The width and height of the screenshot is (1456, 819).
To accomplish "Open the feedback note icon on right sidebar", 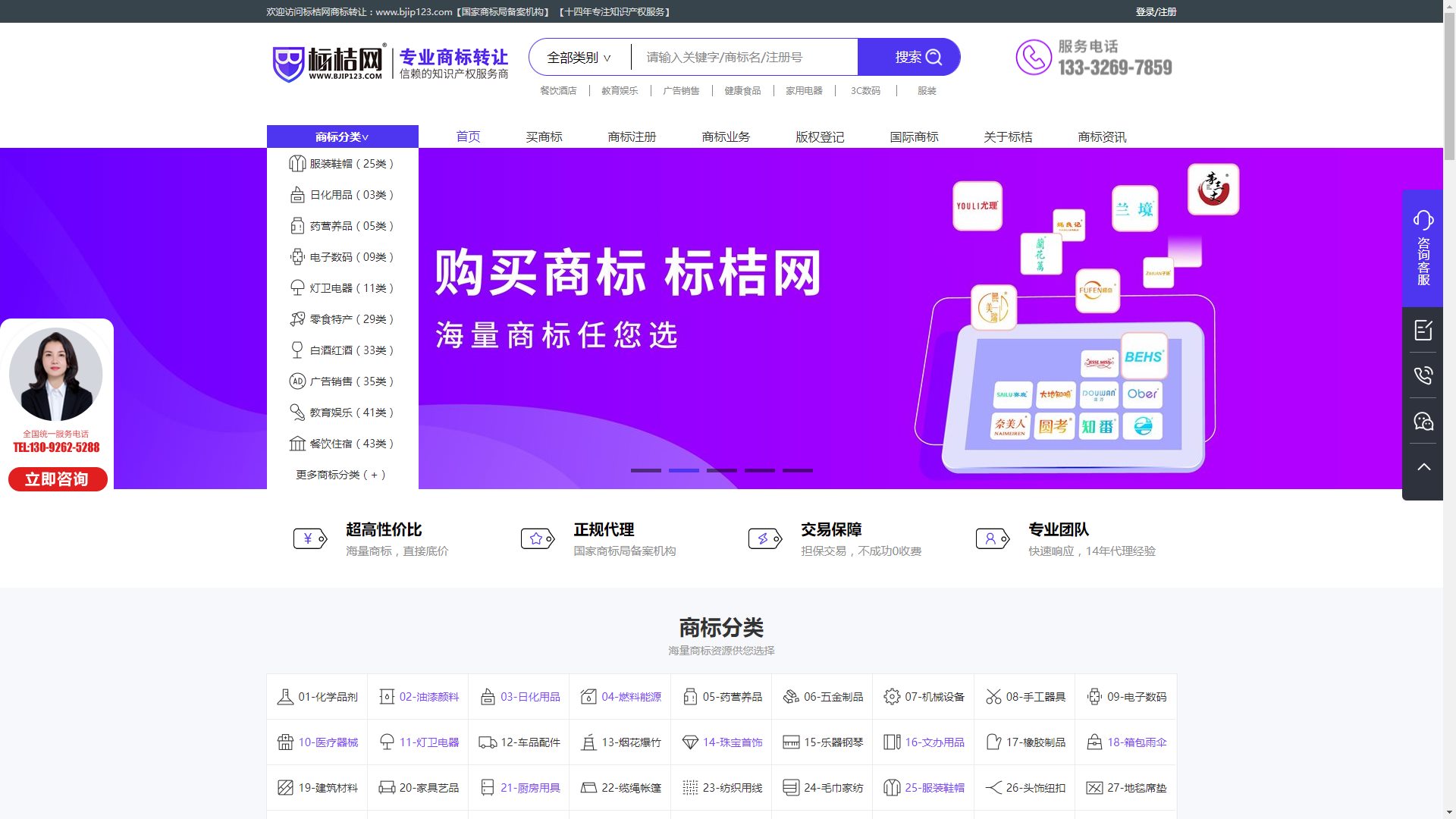I will tap(1423, 329).
